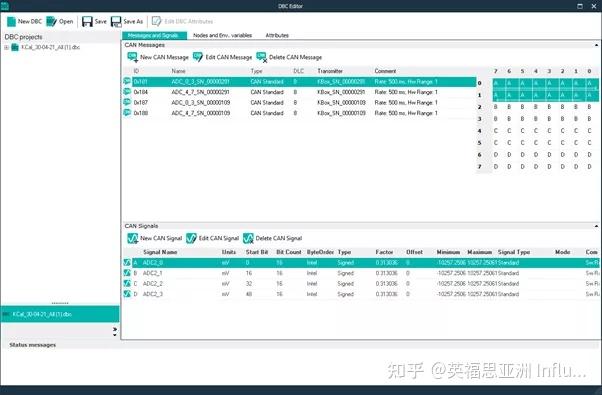Select signal ADC2_2
Screen dimensions: 602x395
click(152, 283)
